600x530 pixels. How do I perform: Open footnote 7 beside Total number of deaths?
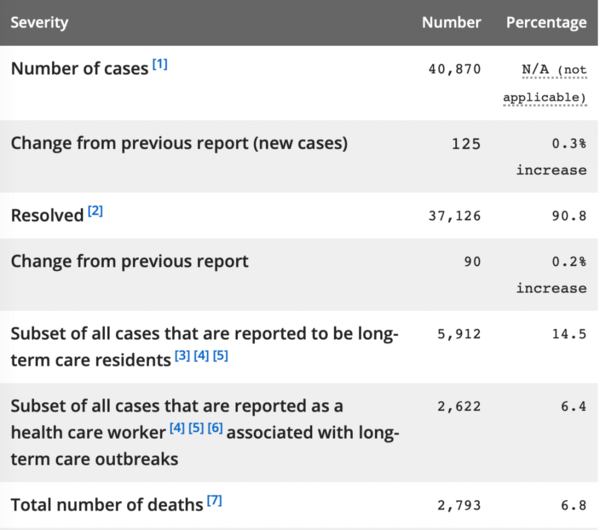coord(214,499)
